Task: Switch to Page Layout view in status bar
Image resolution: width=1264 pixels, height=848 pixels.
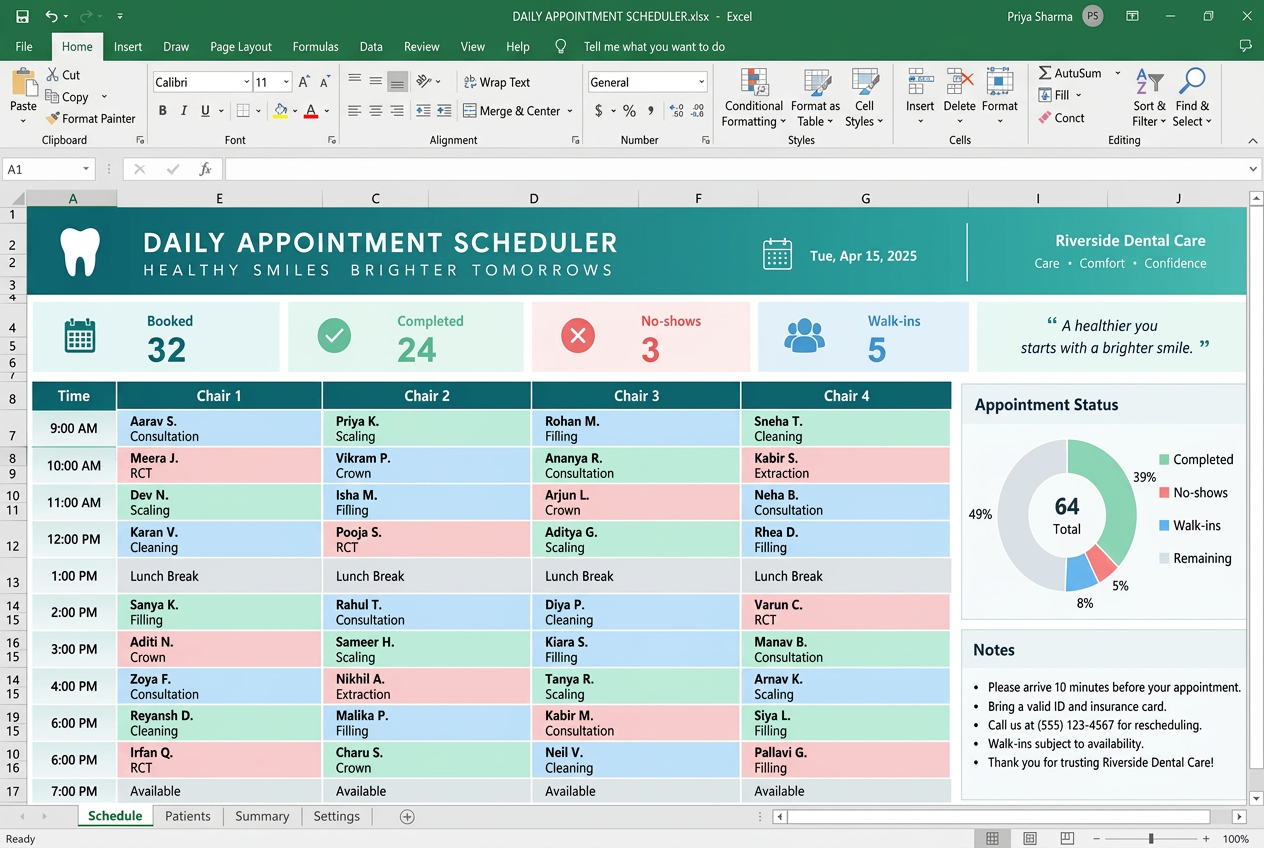Action: pos(1030,839)
